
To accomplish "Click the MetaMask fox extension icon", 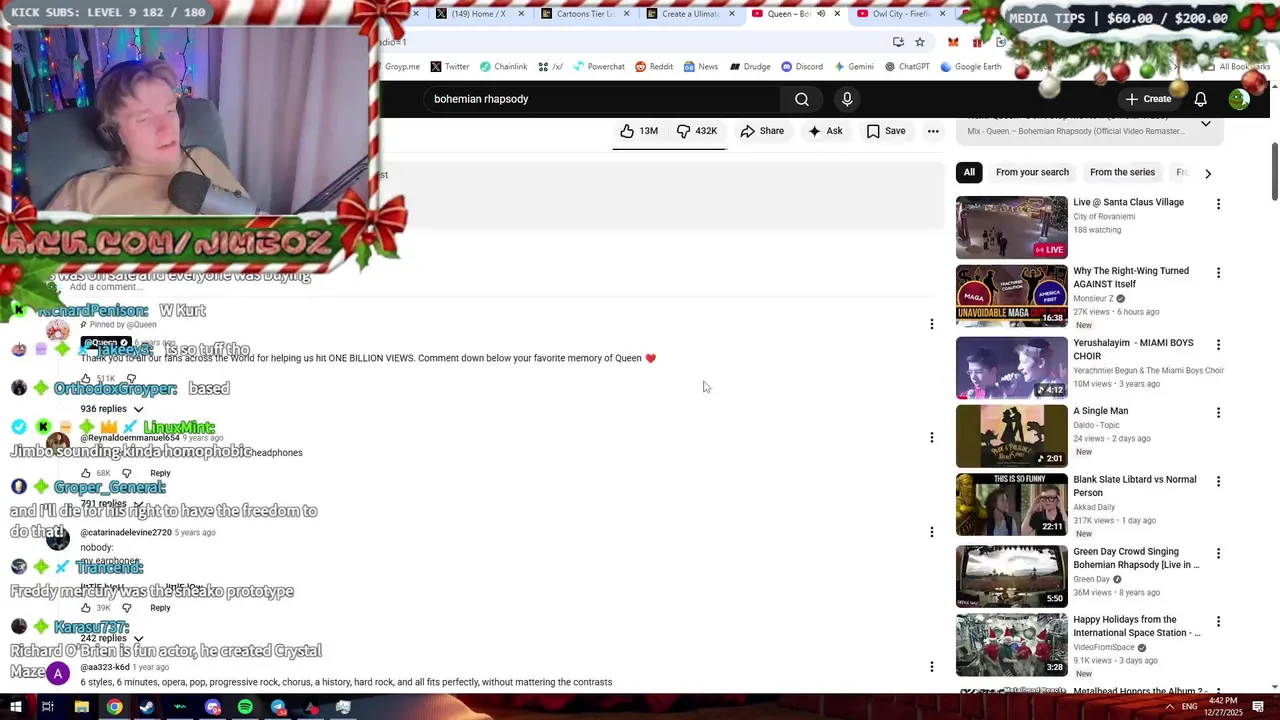I will point(953,42).
